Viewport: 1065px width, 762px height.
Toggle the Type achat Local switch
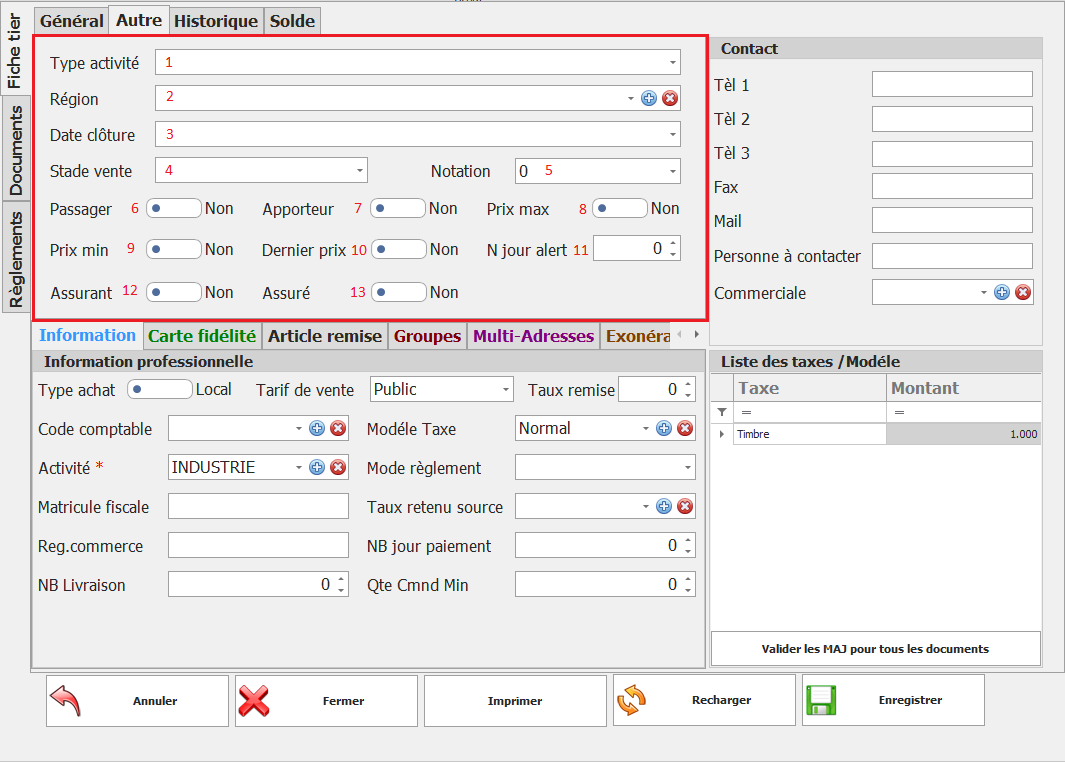point(160,389)
